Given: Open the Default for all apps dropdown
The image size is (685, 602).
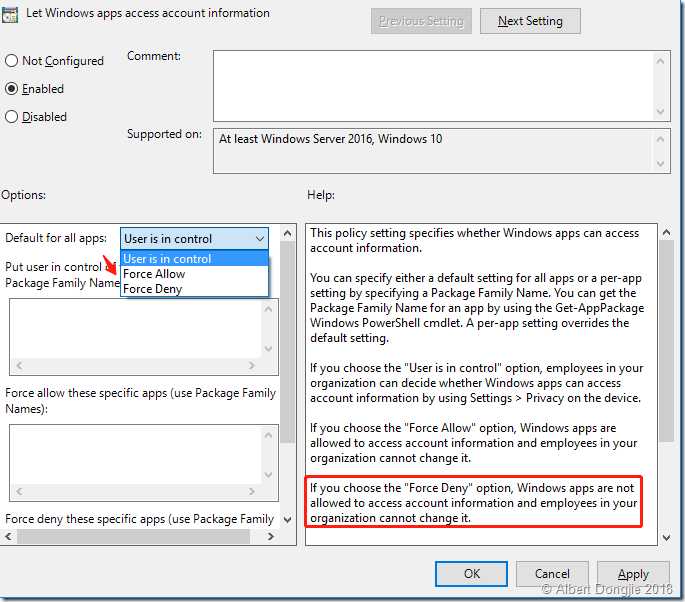Looking at the screenshot, I should tap(194, 239).
